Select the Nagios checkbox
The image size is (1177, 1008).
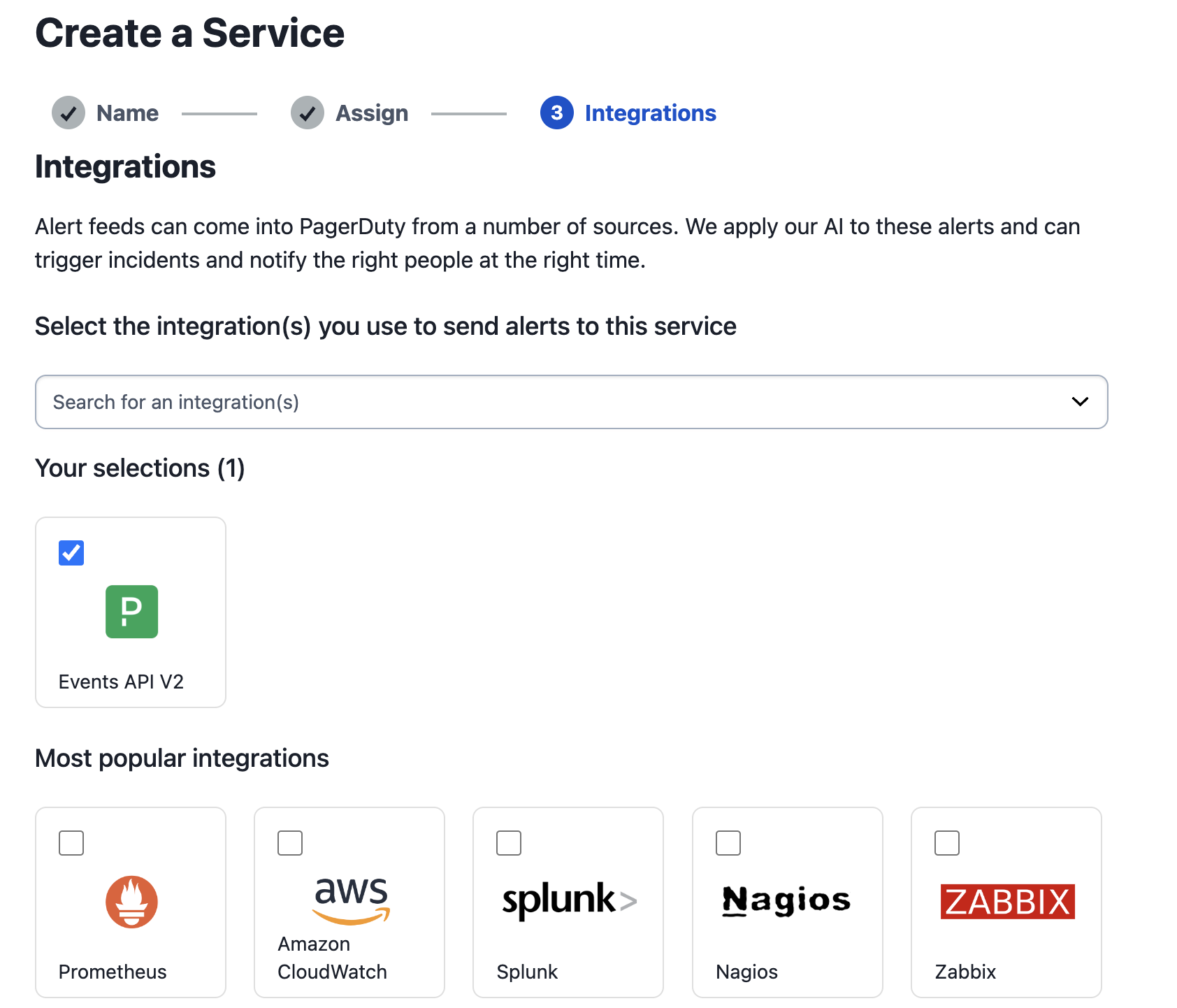tap(728, 843)
